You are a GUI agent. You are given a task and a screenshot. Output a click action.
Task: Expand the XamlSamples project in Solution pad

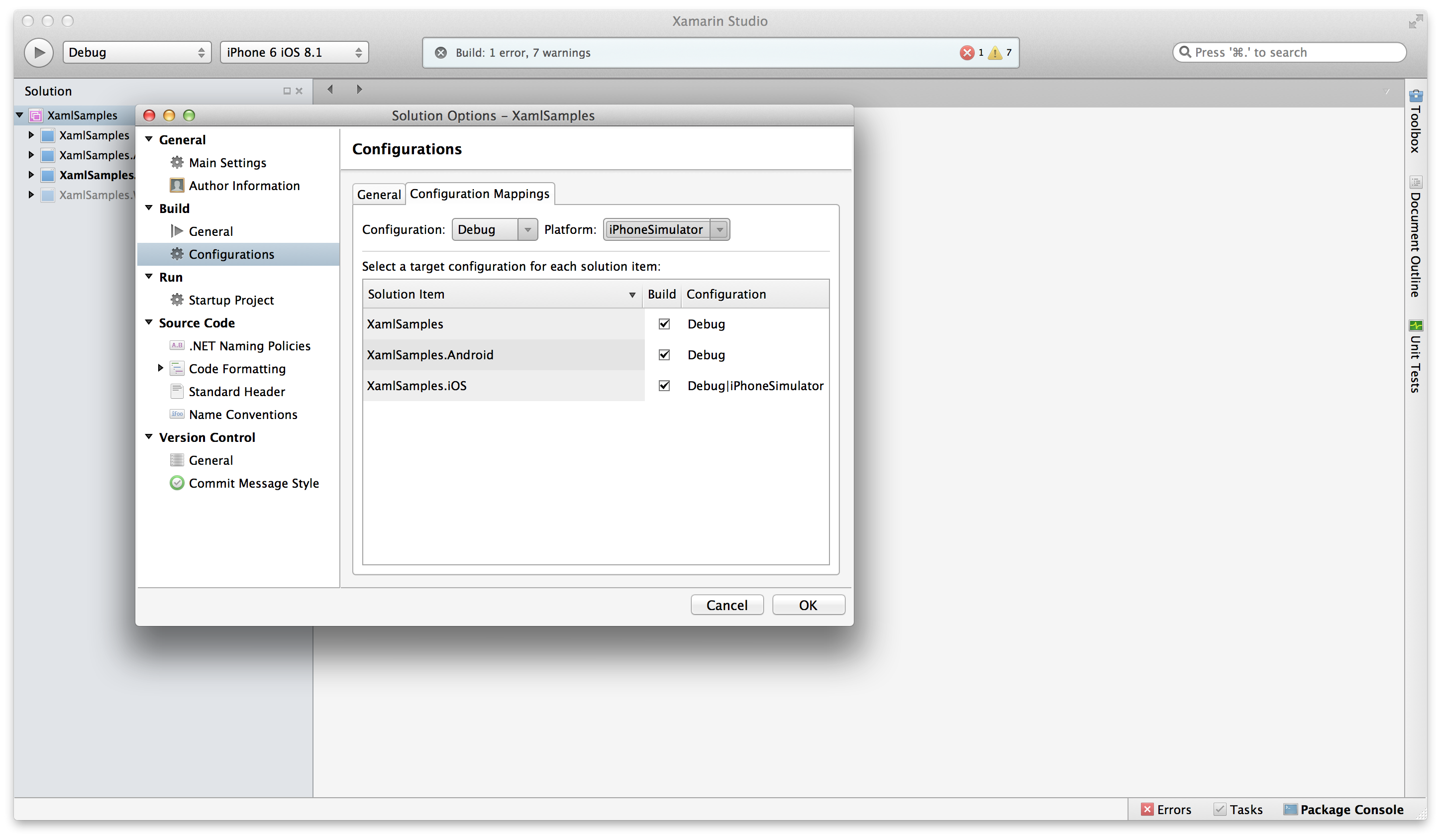coord(30,135)
